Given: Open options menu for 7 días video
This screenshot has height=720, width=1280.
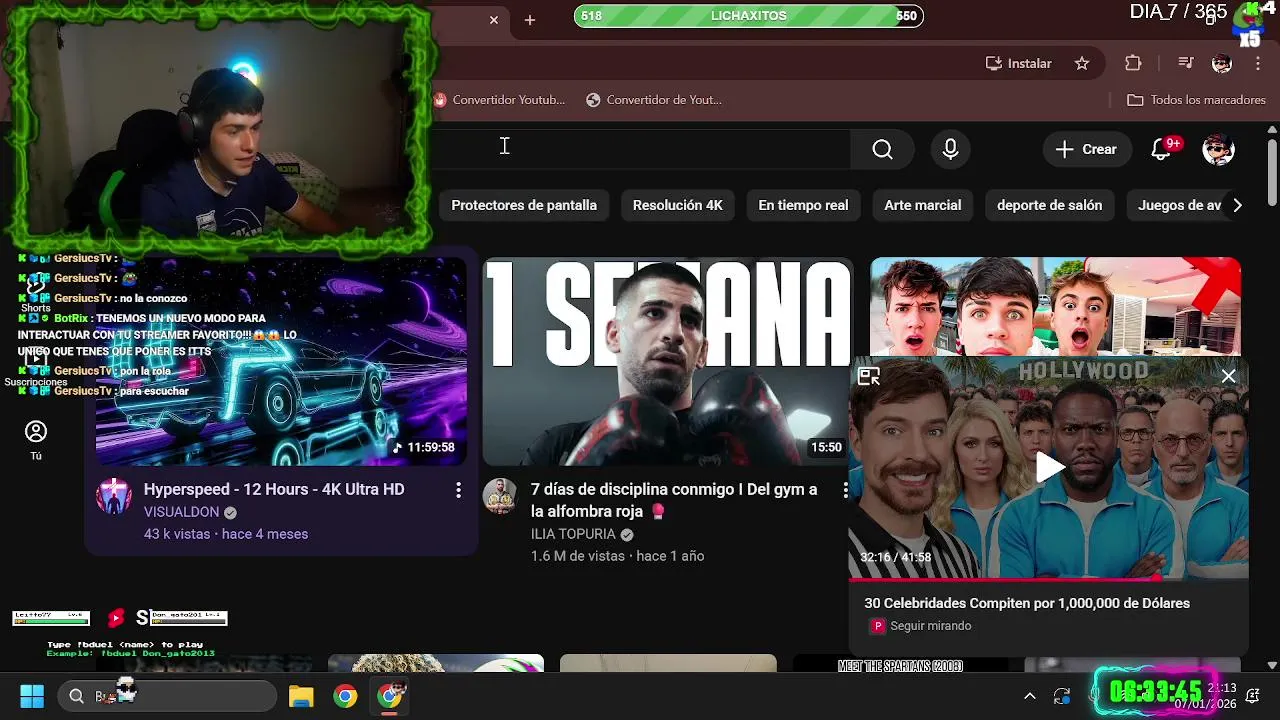Looking at the screenshot, I should tap(845, 490).
